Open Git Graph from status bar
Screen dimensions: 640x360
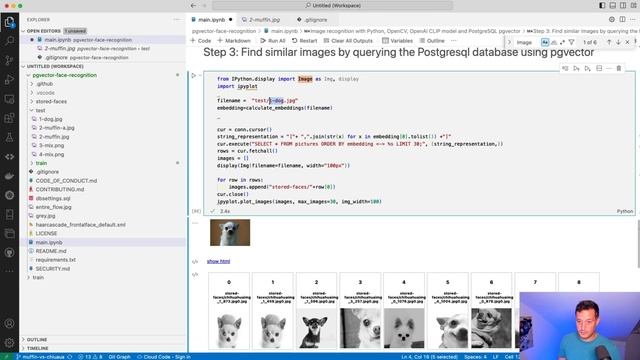point(120,357)
